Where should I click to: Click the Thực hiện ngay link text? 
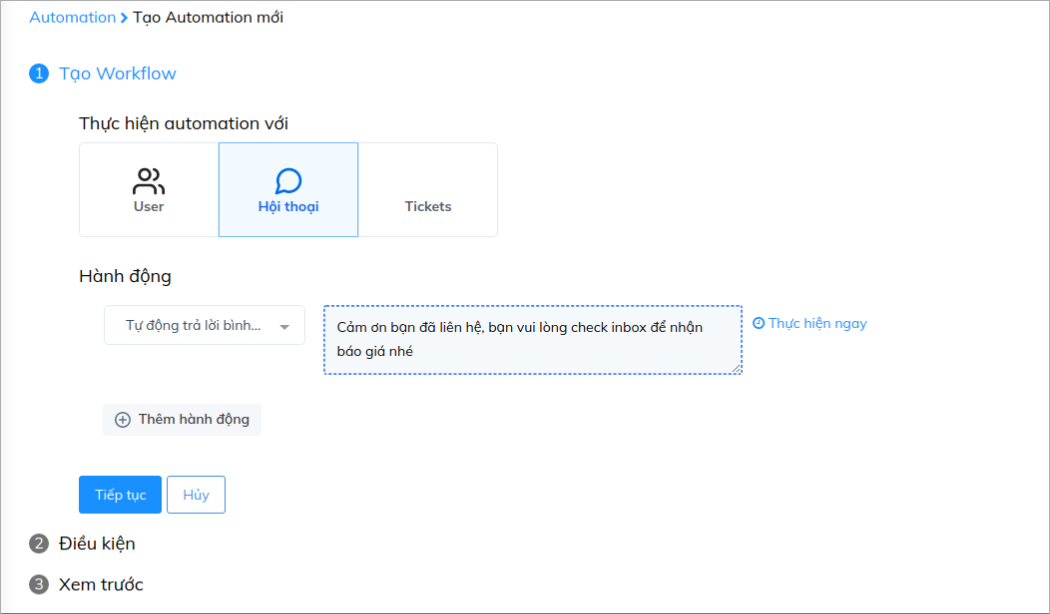(x=818, y=323)
